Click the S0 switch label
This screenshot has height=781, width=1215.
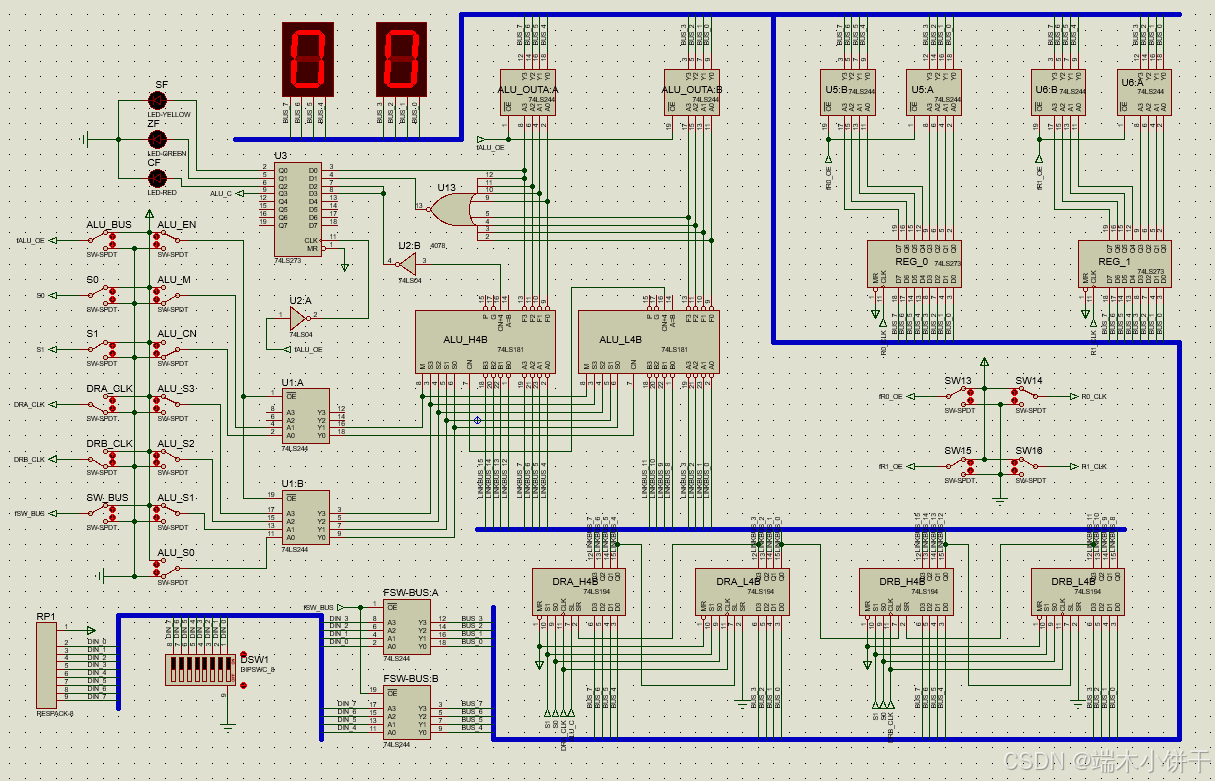pyautogui.click(x=93, y=281)
